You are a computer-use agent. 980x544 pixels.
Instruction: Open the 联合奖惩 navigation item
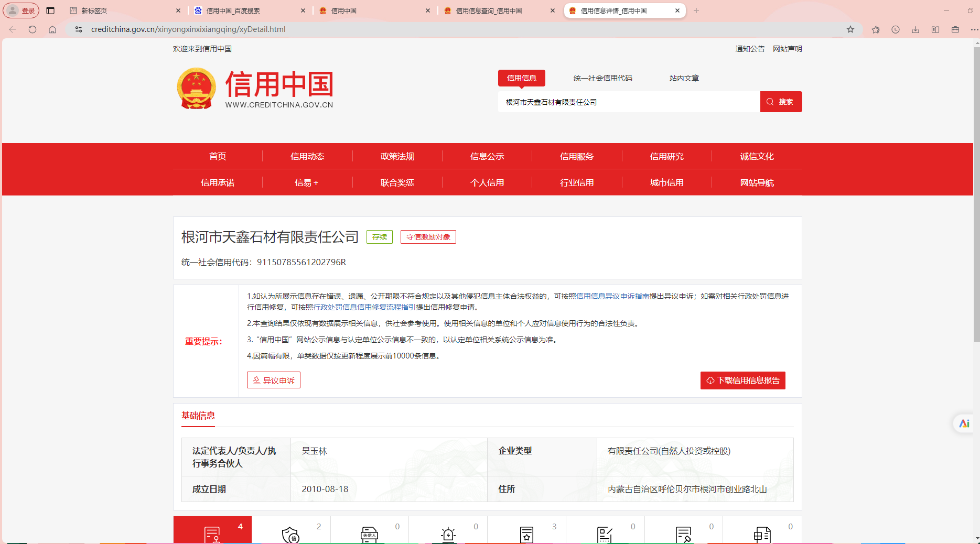[x=397, y=183]
